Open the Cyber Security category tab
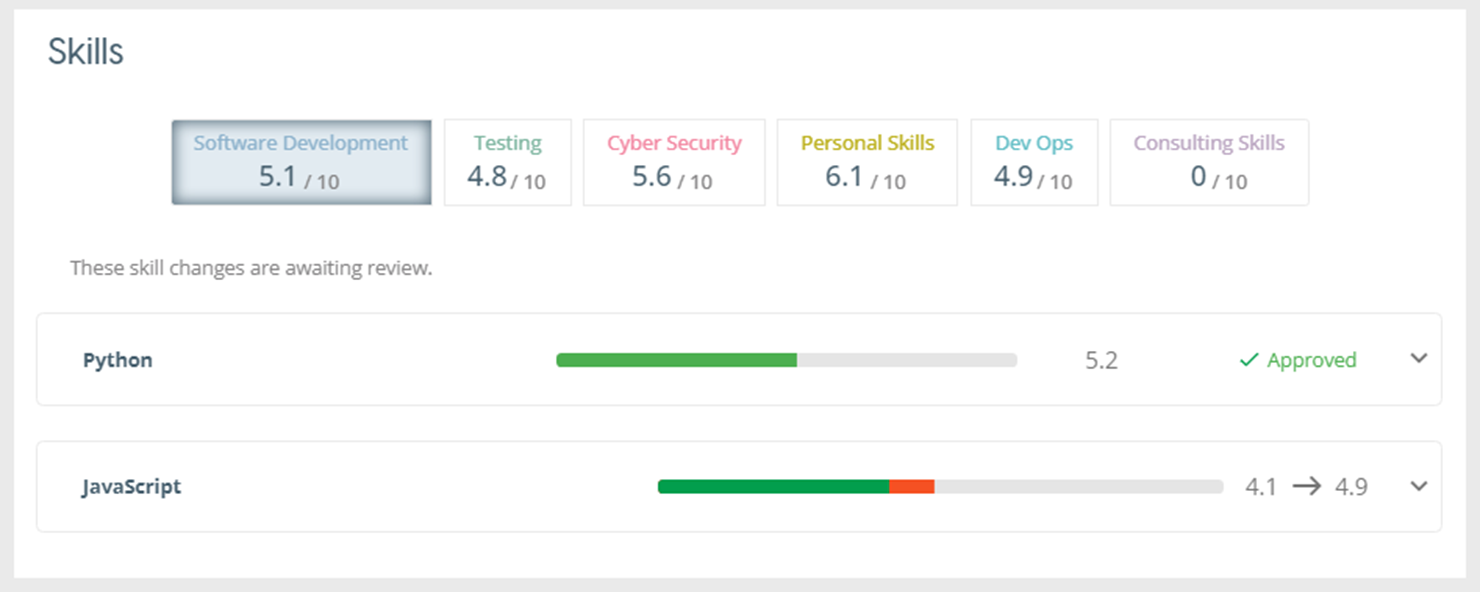Image resolution: width=1480 pixels, height=592 pixels. (x=673, y=162)
